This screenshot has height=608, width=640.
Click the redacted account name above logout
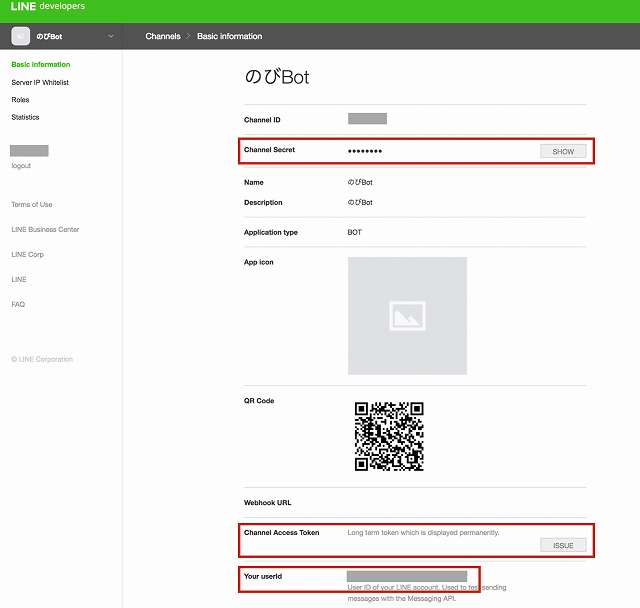[x=29, y=151]
